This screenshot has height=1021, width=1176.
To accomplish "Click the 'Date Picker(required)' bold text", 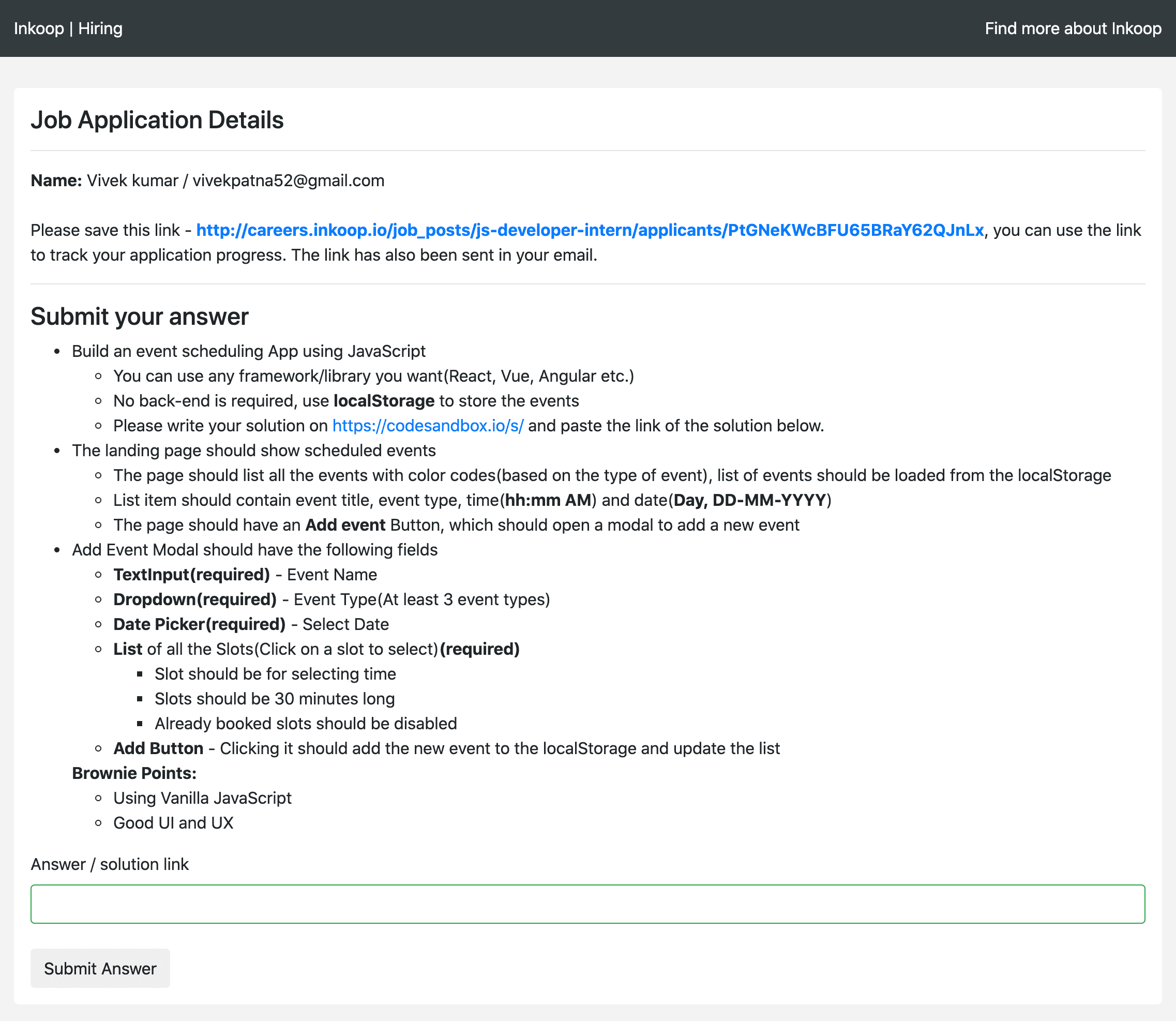I will pos(200,624).
